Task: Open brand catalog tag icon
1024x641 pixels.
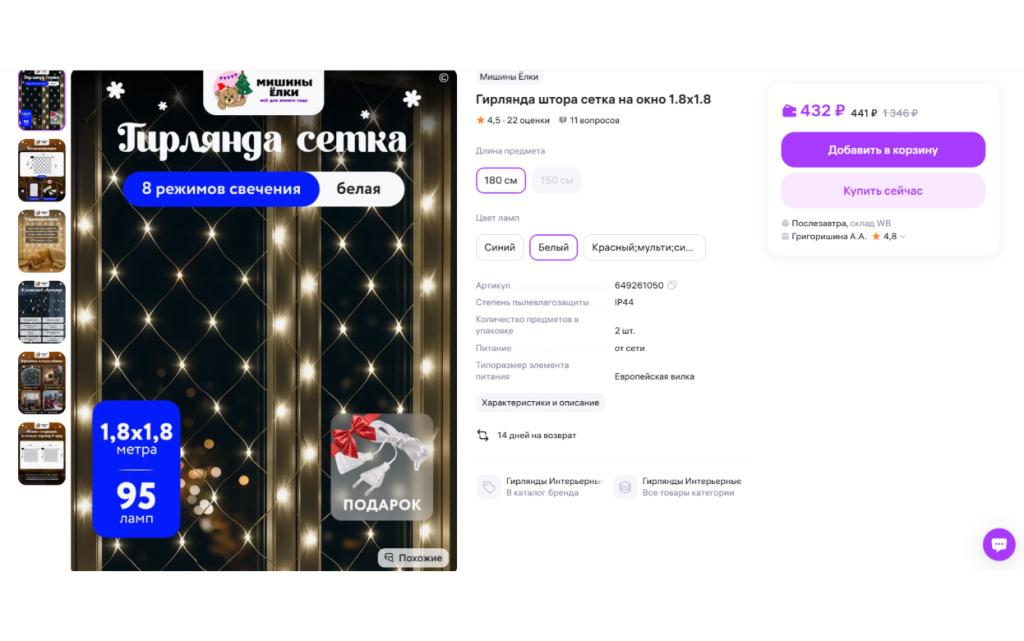Action: pos(488,487)
